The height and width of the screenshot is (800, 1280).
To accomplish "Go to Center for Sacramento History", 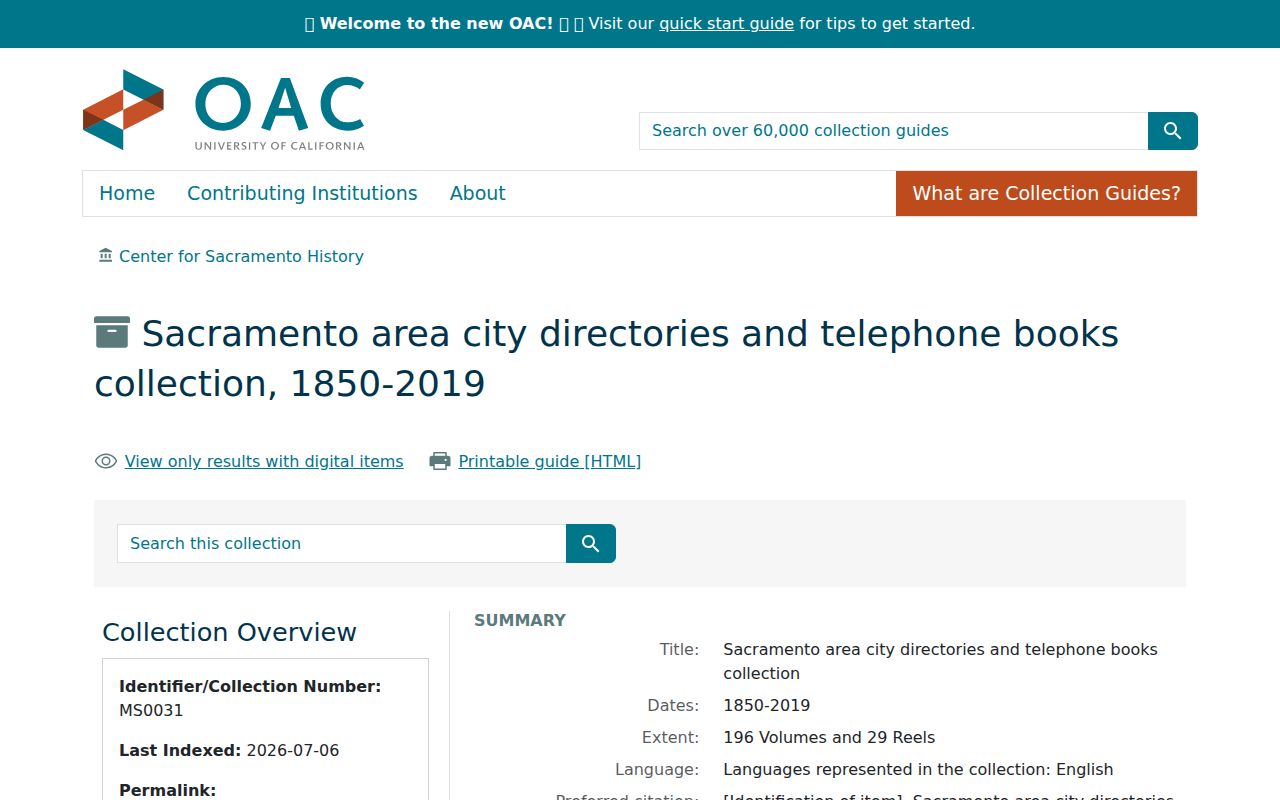I will (x=241, y=256).
